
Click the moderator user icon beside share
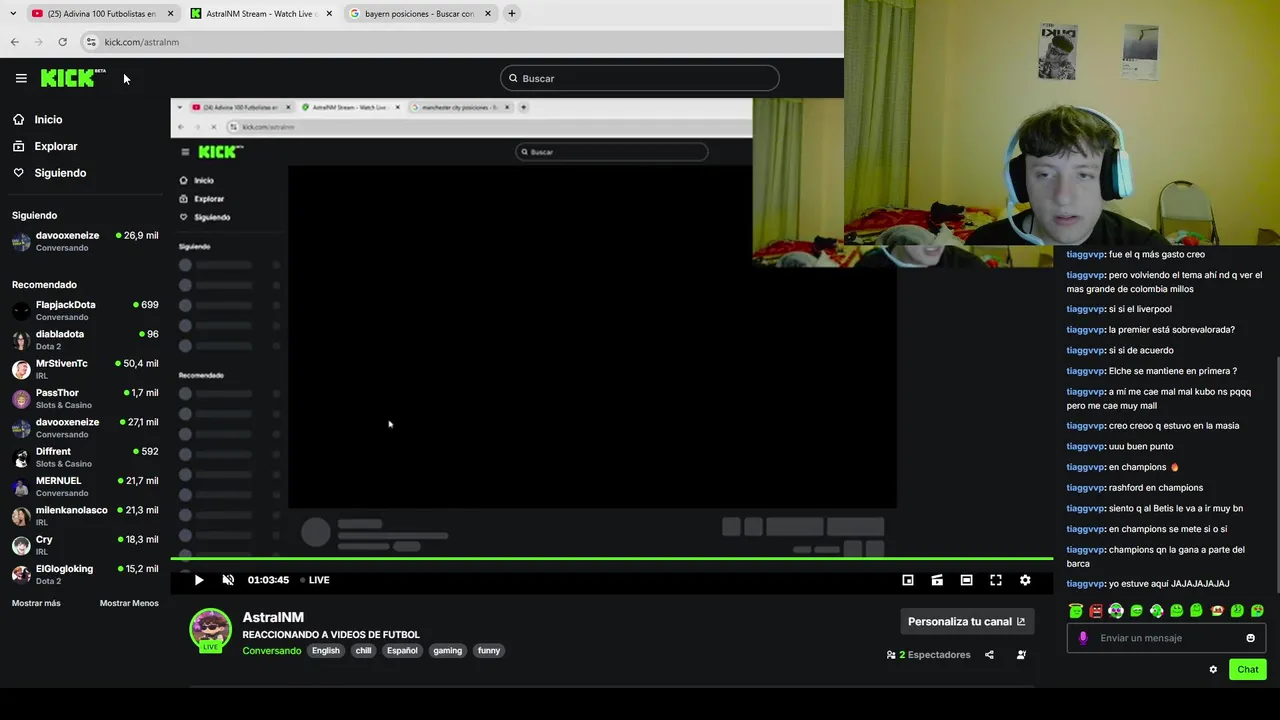tap(1021, 655)
